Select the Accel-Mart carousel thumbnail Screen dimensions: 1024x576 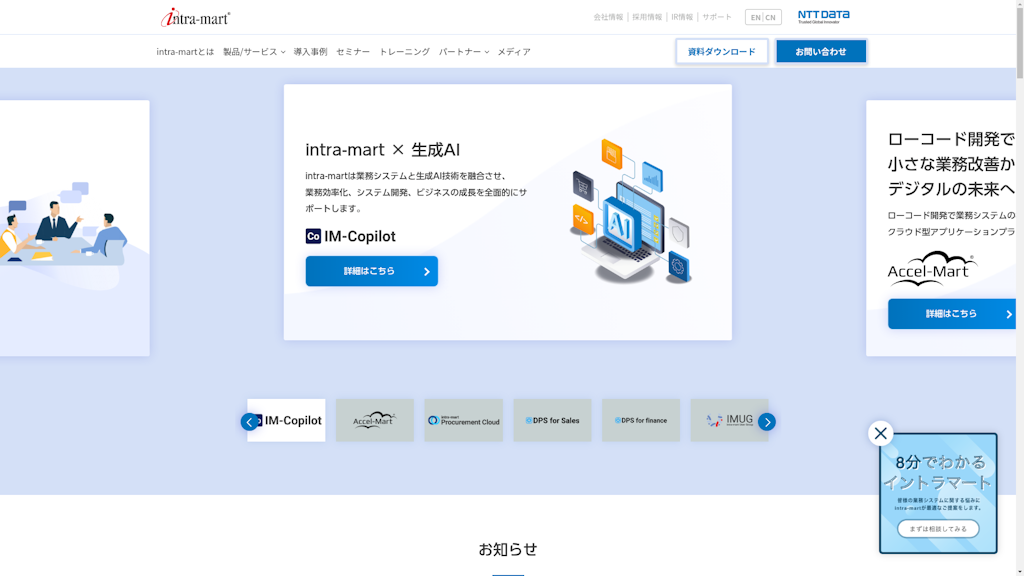click(x=374, y=421)
